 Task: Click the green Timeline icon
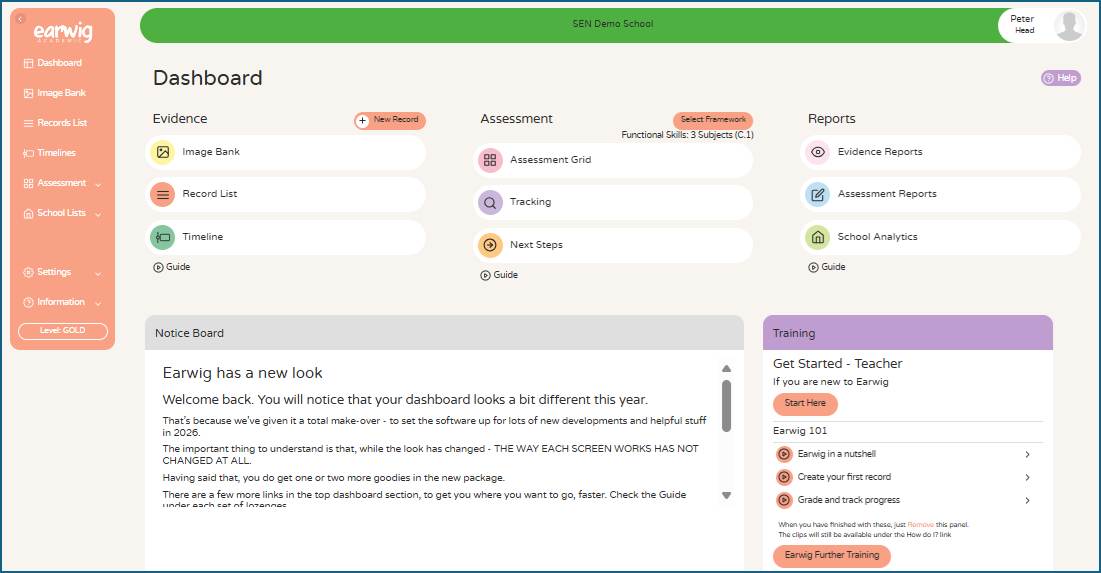click(x=163, y=237)
